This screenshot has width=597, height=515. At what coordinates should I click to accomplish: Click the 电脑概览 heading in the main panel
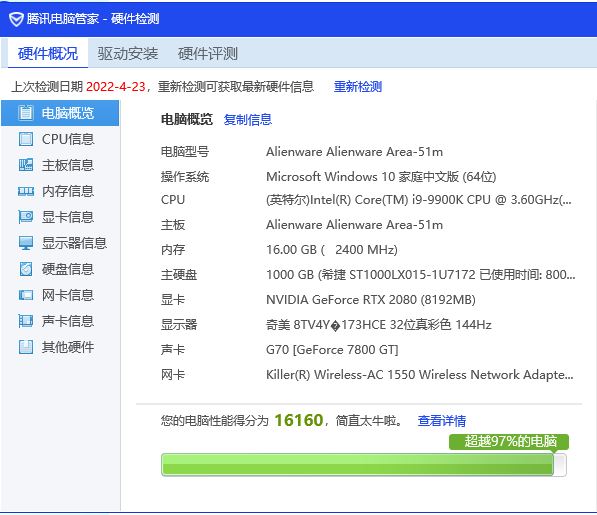[x=187, y=120]
